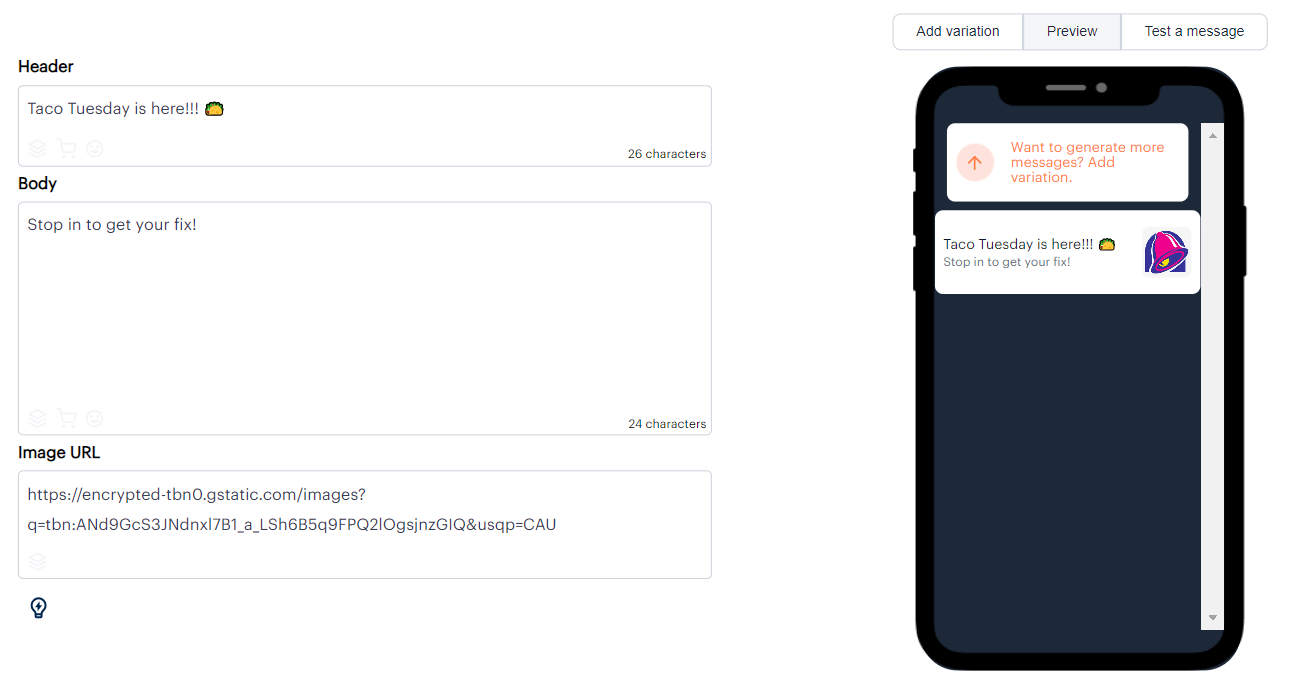Click the cart icon in Header field

pyautogui.click(x=67, y=149)
